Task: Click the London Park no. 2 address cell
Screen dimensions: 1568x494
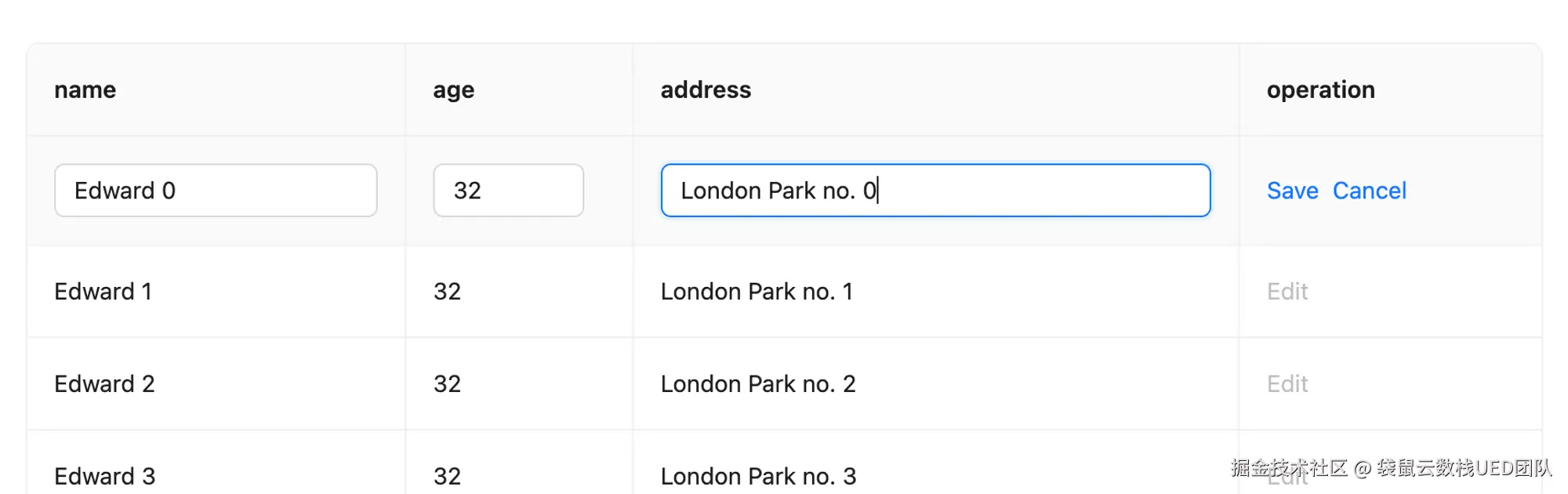Action: coord(757,384)
